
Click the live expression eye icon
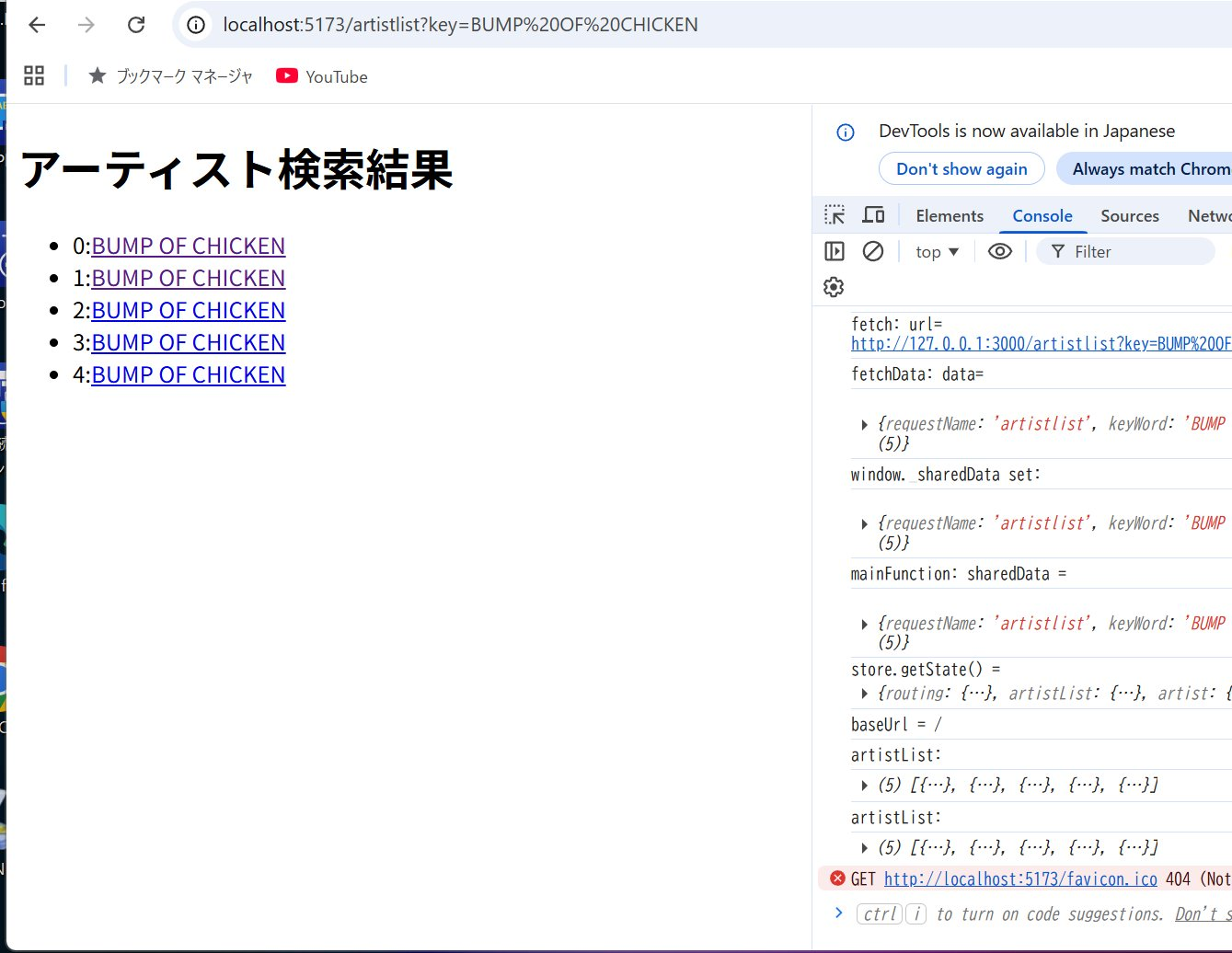pyautogui.click(x=1000, y=251)
